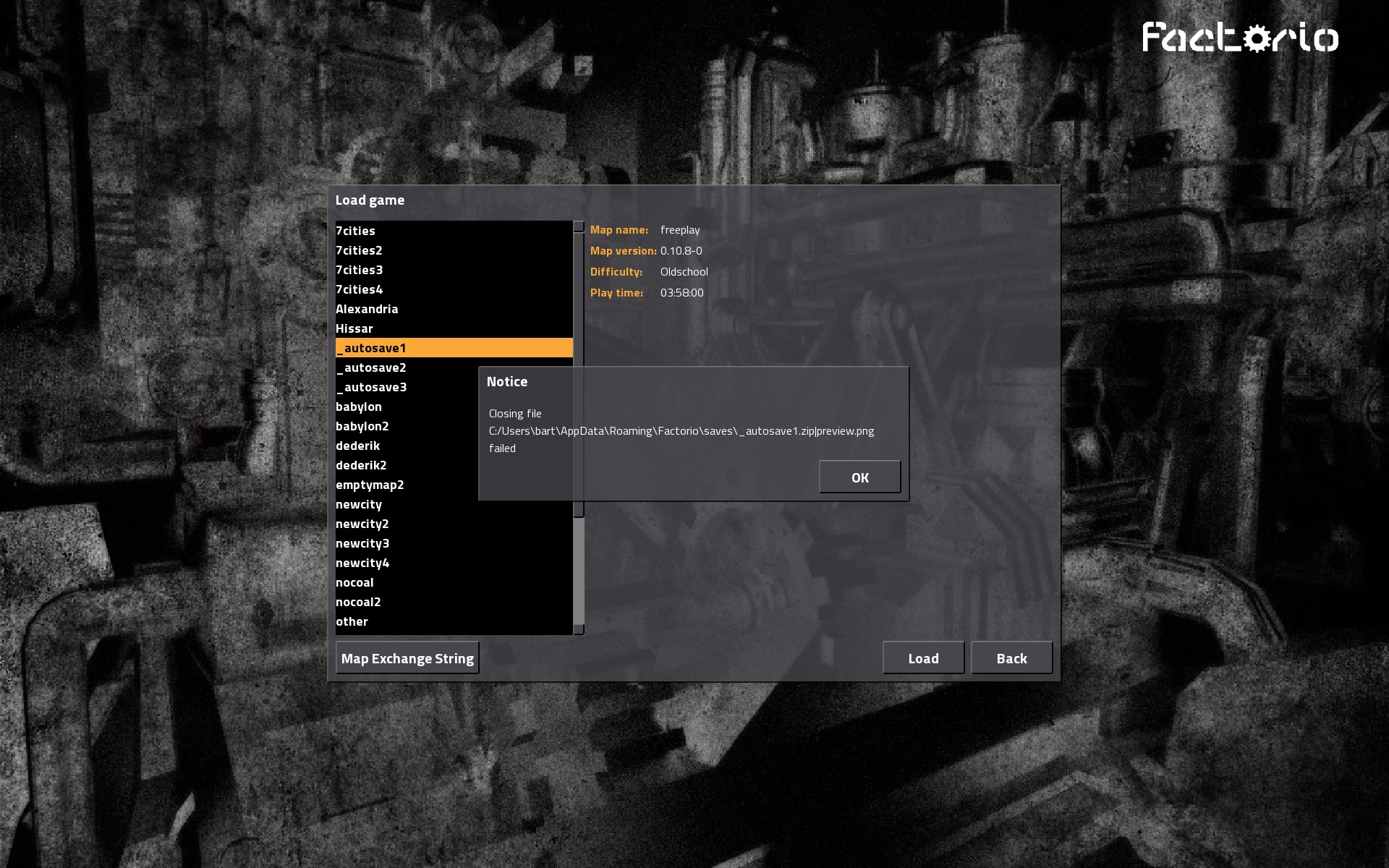The image size is (1389, 868).
Task: Click the Load button
Action: 923,658
